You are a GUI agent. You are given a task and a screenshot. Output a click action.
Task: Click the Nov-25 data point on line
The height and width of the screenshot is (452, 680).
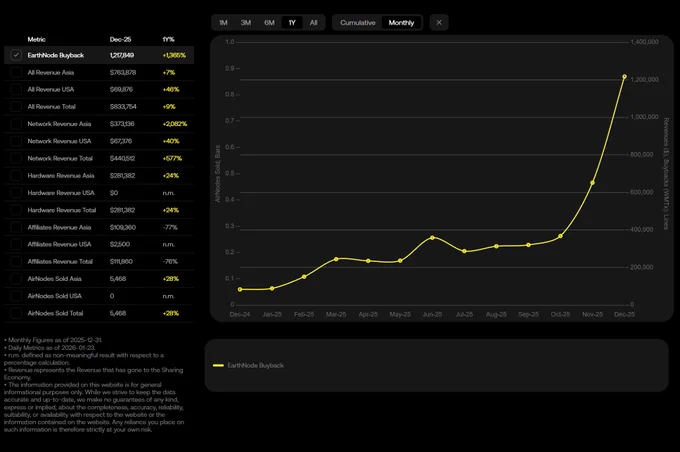coord(592,183)
